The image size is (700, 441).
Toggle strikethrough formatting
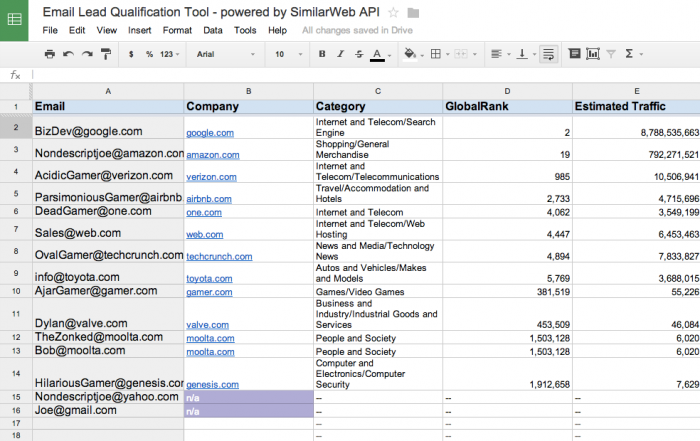pos(359,54)
